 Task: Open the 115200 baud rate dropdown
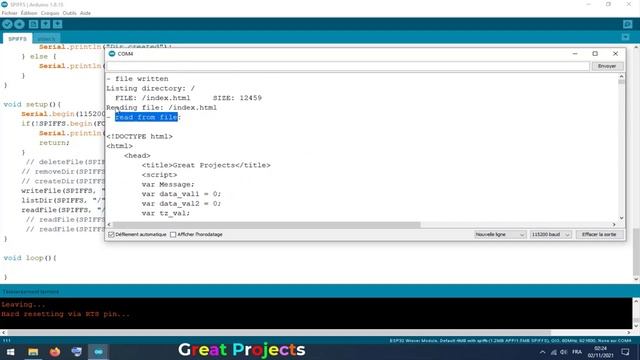point(550,235)
